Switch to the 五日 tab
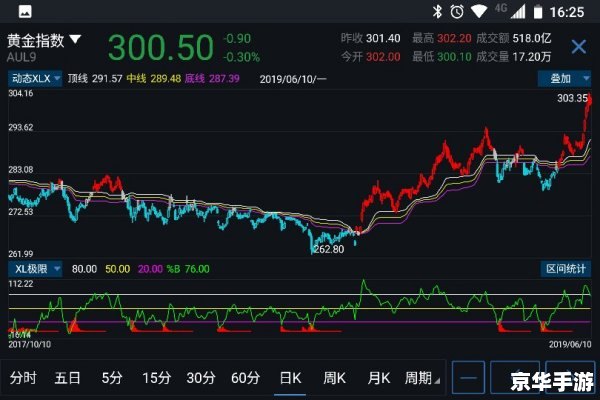 pos(67,378)
